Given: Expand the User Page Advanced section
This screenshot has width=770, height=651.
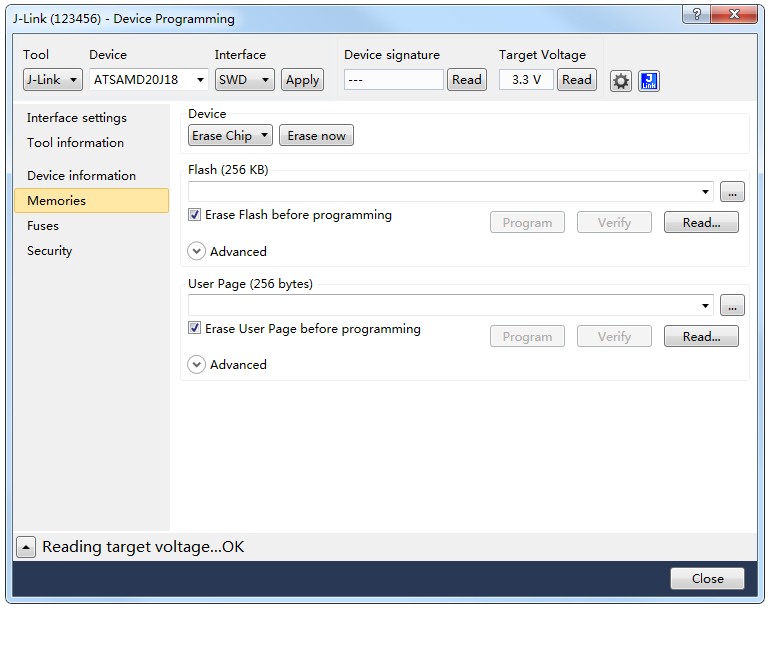Looking at the screenshot, I should pyautogui.click(x=197, y=365).
